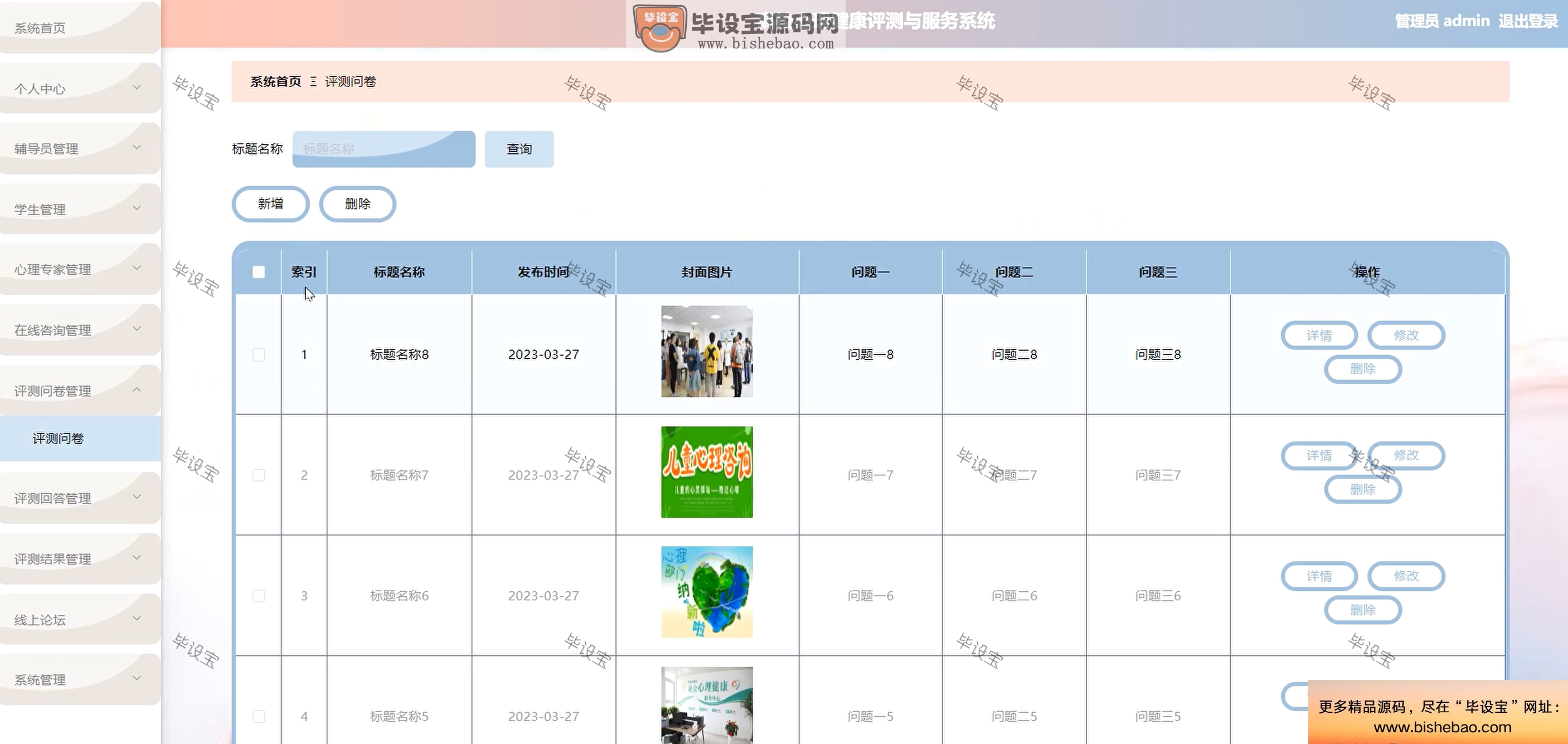Open 详情 for row 标题名称6
The image size is (1568, 744).
(1319, 576)
